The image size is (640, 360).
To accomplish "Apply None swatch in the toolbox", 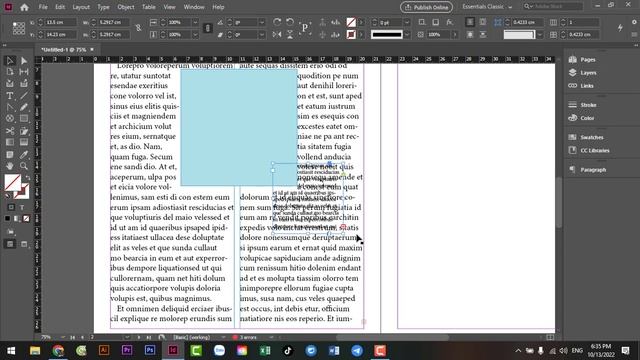I will [x=26, y=219].
